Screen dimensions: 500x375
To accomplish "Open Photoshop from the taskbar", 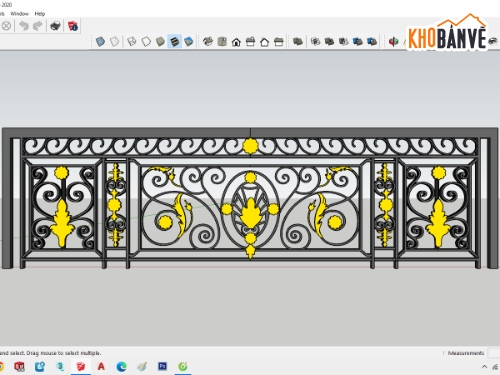I will click(162, 366).
